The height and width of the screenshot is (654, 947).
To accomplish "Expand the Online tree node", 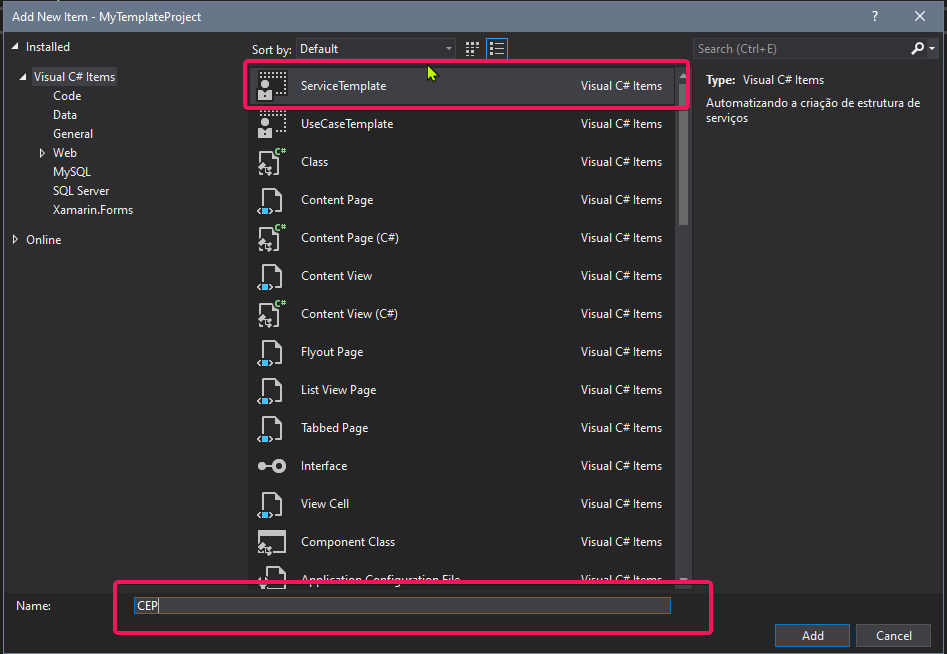I will (15, 240).
